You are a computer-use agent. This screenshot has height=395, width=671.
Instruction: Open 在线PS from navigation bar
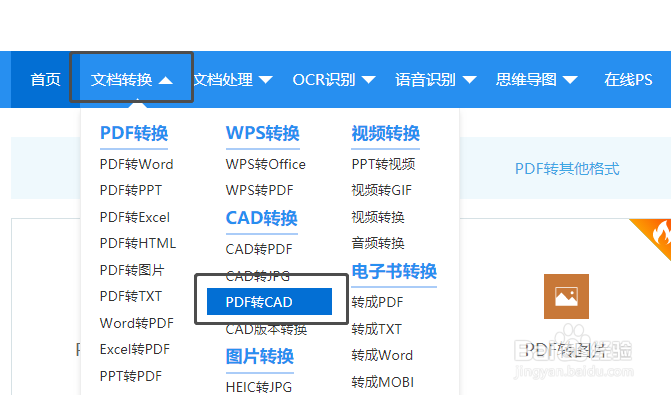tap(628, 80)
